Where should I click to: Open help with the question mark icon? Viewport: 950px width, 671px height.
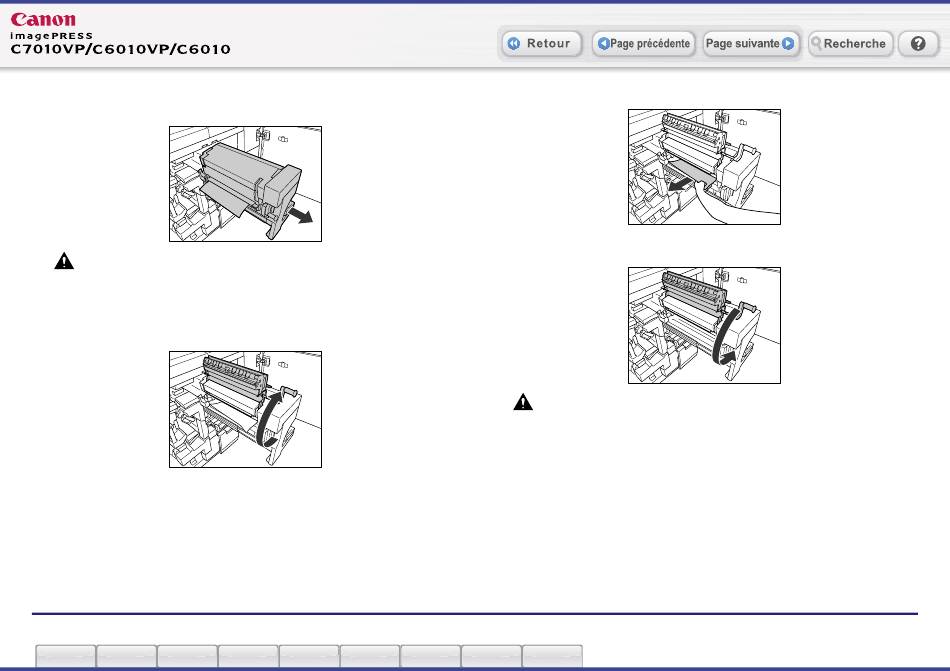click(918, 44)
